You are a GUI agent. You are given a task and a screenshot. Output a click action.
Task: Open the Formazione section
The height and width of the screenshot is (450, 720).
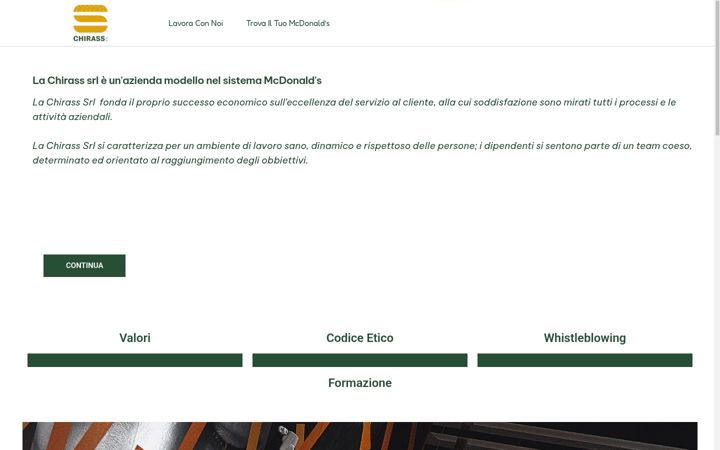pyautogui.click(x=360, y=383)
